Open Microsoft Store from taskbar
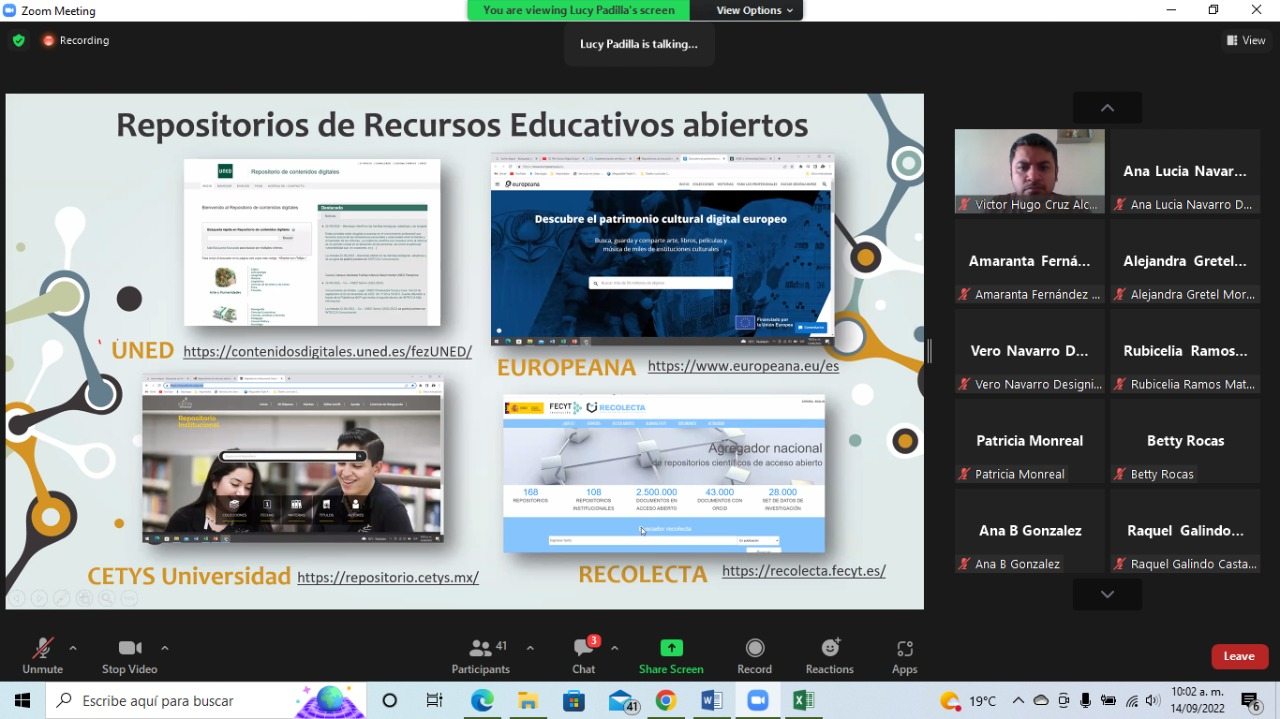 tap(573, 701)
